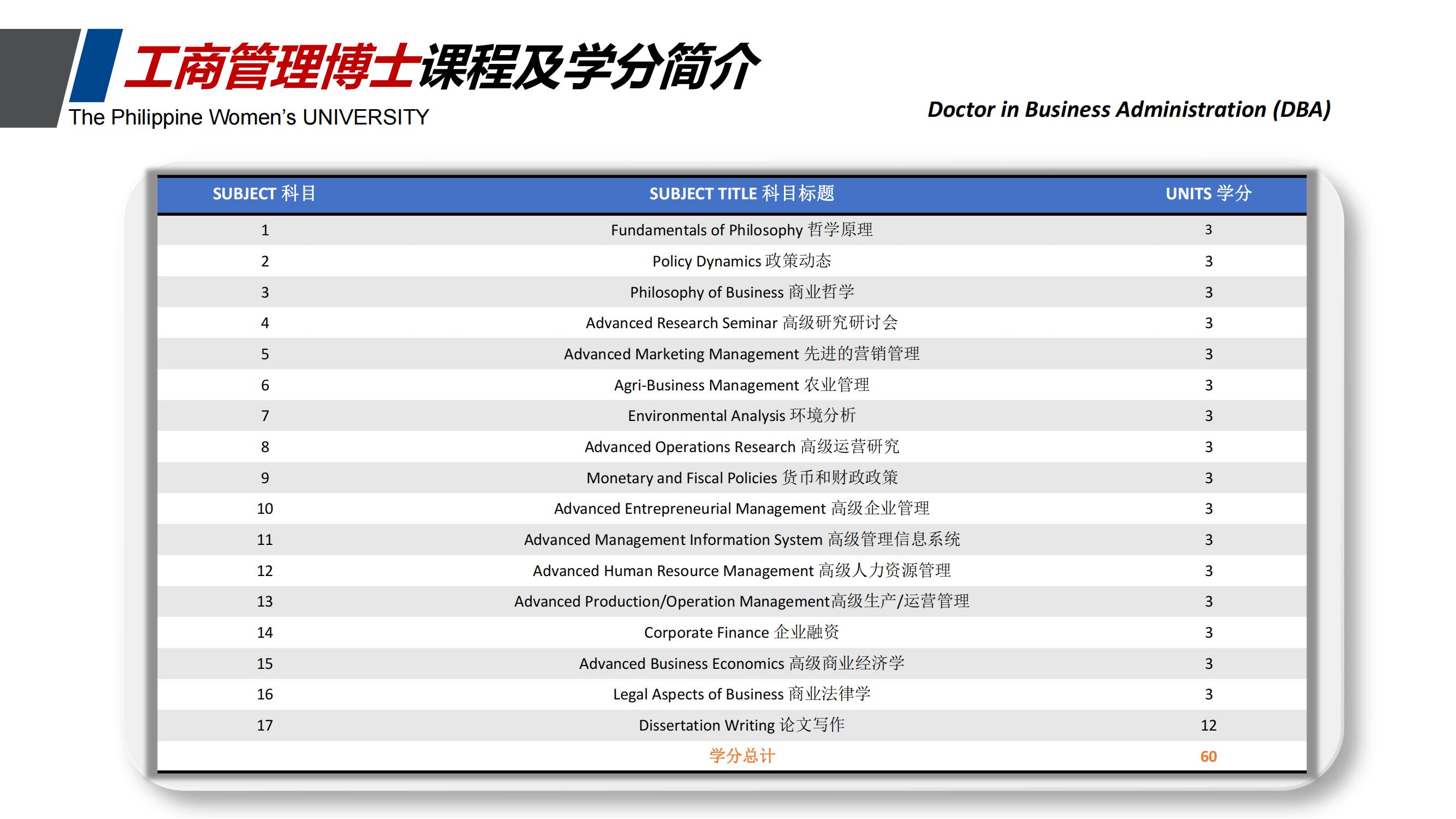Select 'Advanced Business Economics' title cell

tap(741, 663)
